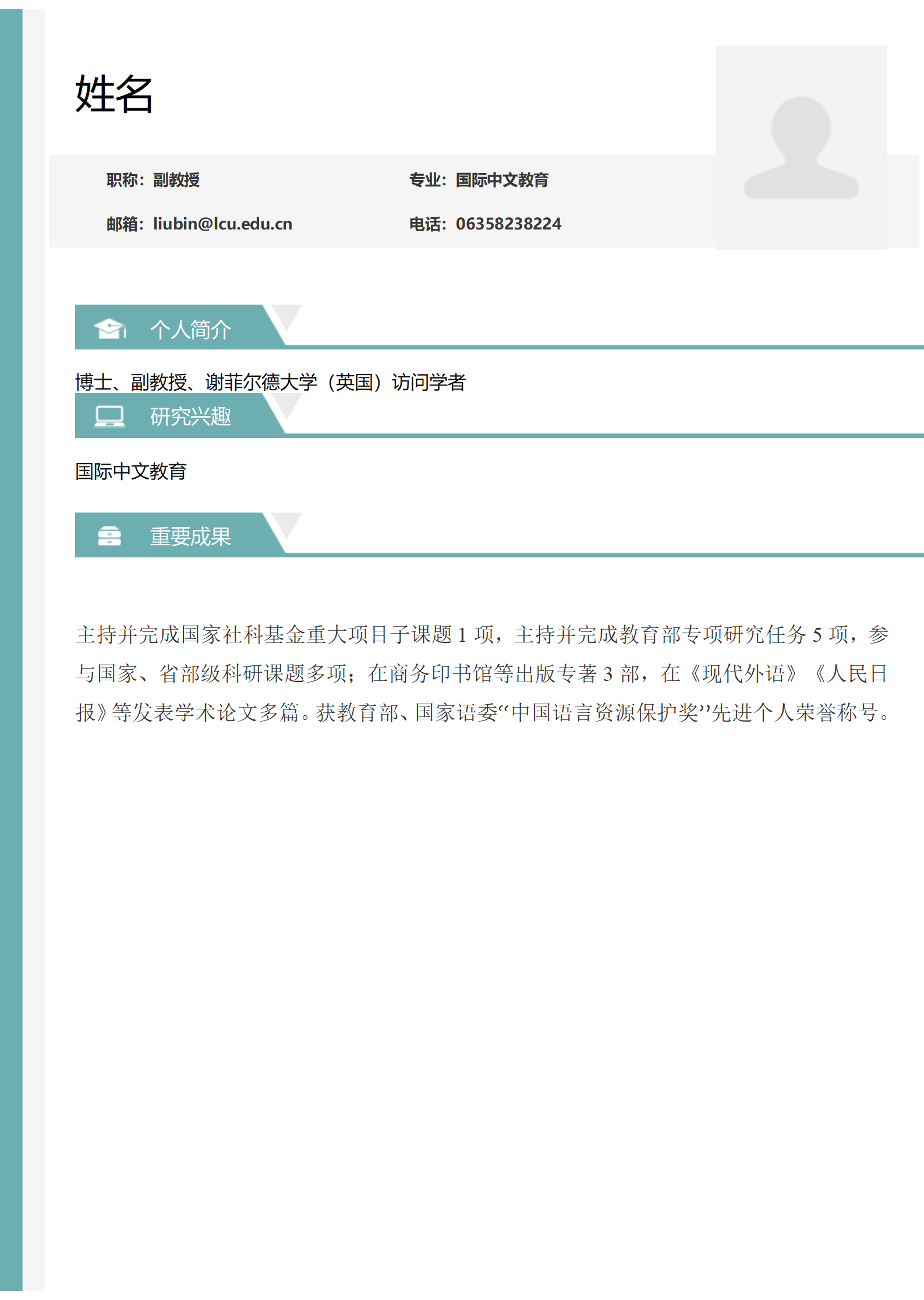Image resolution: width=924 pixels, height=1300 pixels.
Task: Select the 个人简介 section header
Action: click(x=190, y=330)
